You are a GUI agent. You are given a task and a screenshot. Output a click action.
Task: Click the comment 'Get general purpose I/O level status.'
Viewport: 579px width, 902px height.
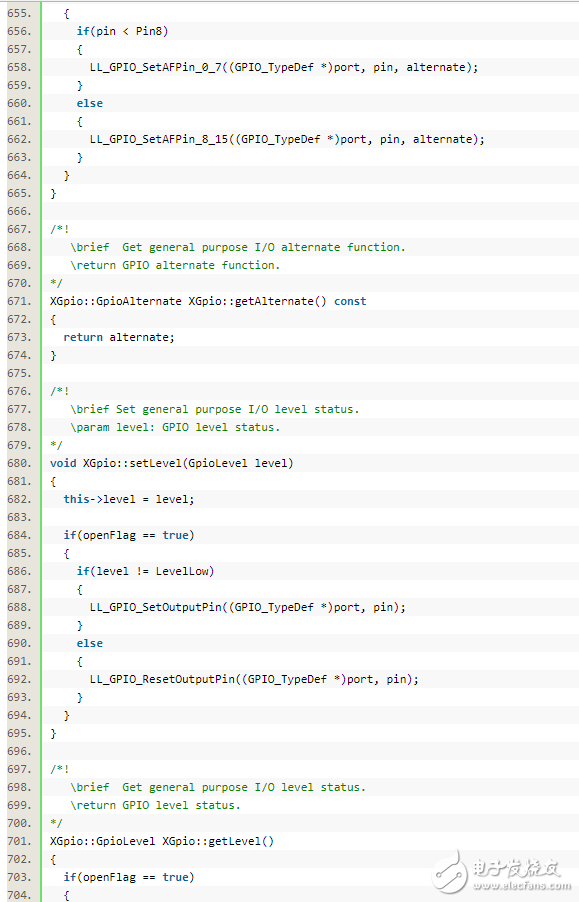click(244, 788)
